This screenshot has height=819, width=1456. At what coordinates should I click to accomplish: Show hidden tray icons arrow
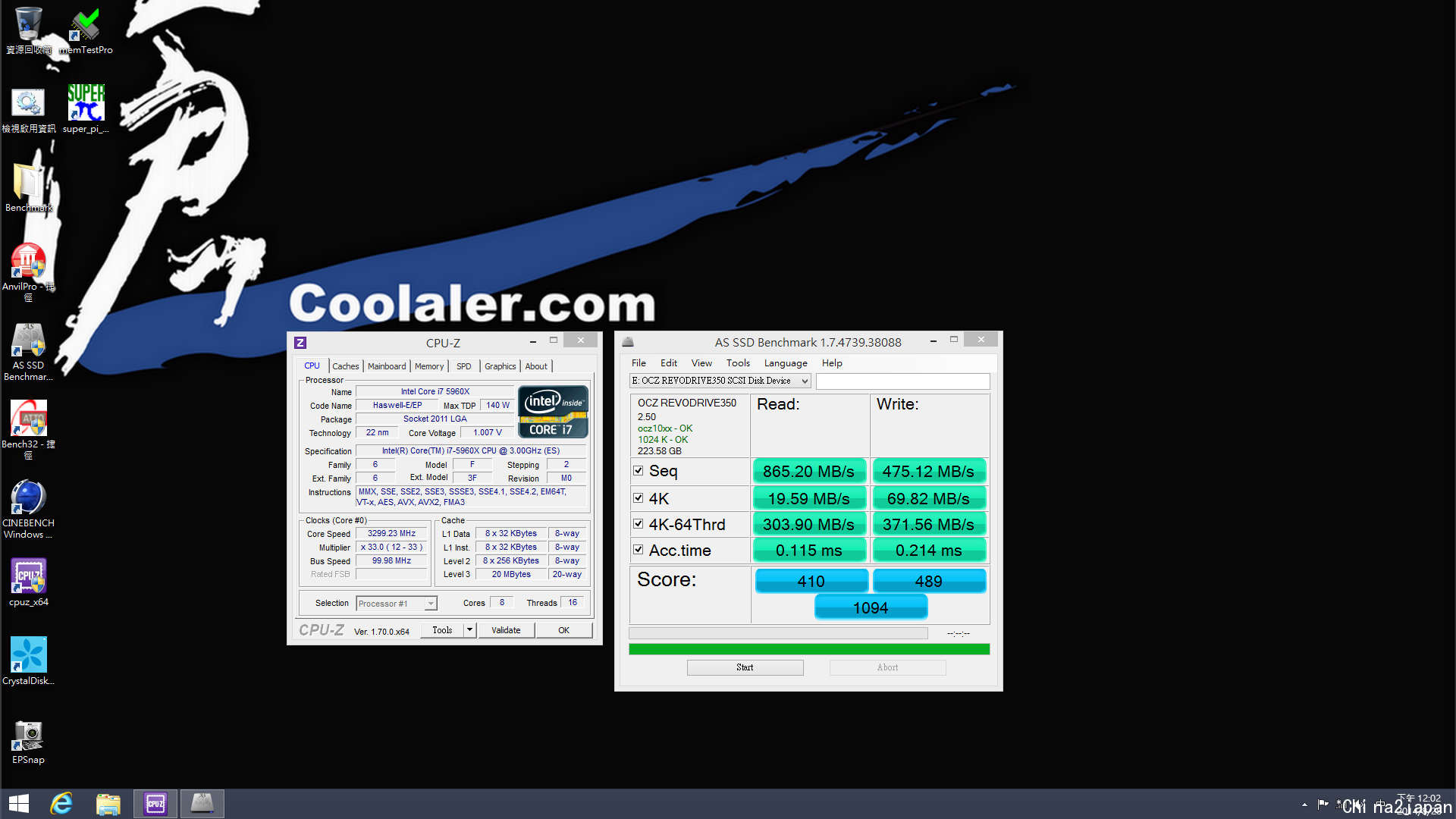point(1304,804)
